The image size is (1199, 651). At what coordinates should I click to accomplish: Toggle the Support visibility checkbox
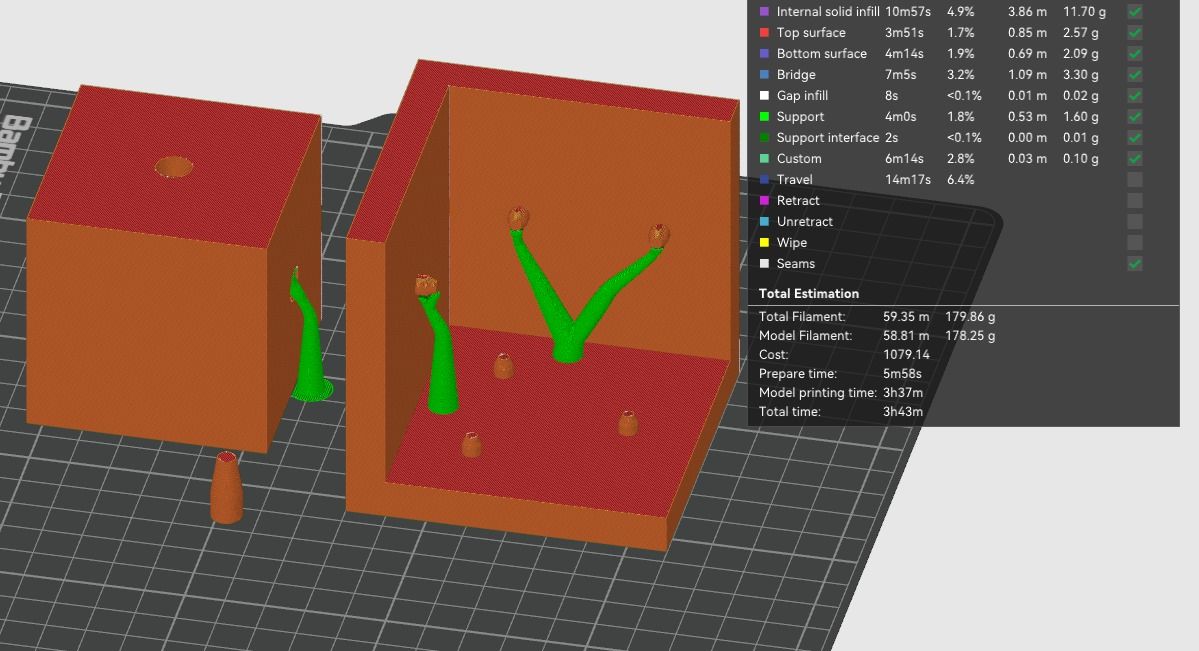point(1135,116)
